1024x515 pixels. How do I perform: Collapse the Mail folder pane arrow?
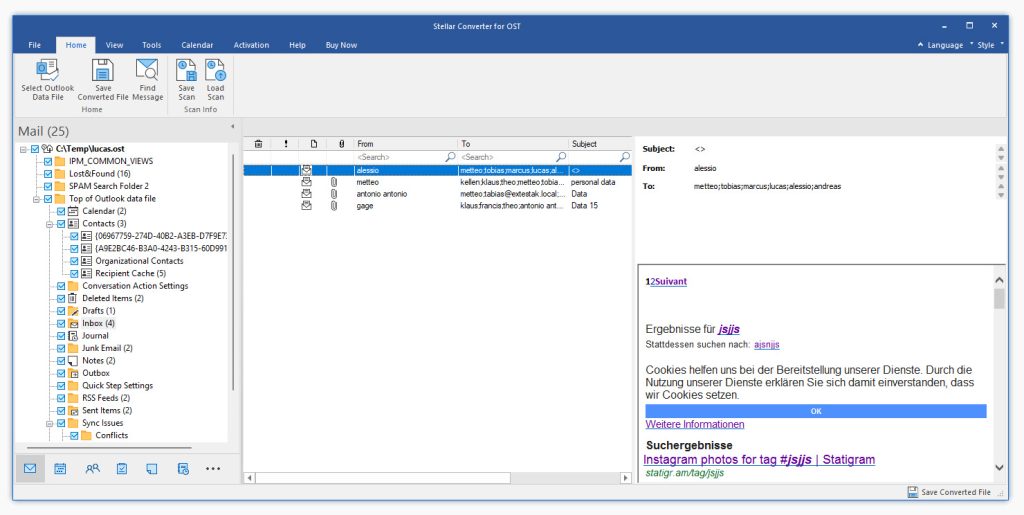[x=232, y=127]
